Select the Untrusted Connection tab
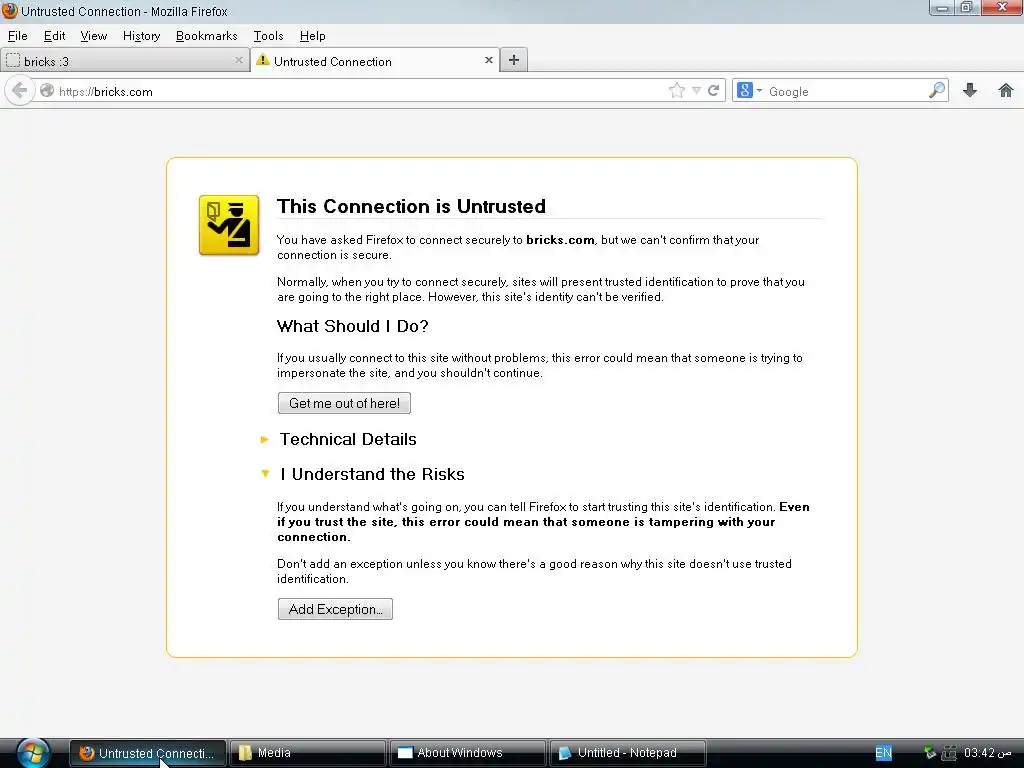Image resolution: width=1024 pixels, height=768 pixels. [x=375, y=61]
